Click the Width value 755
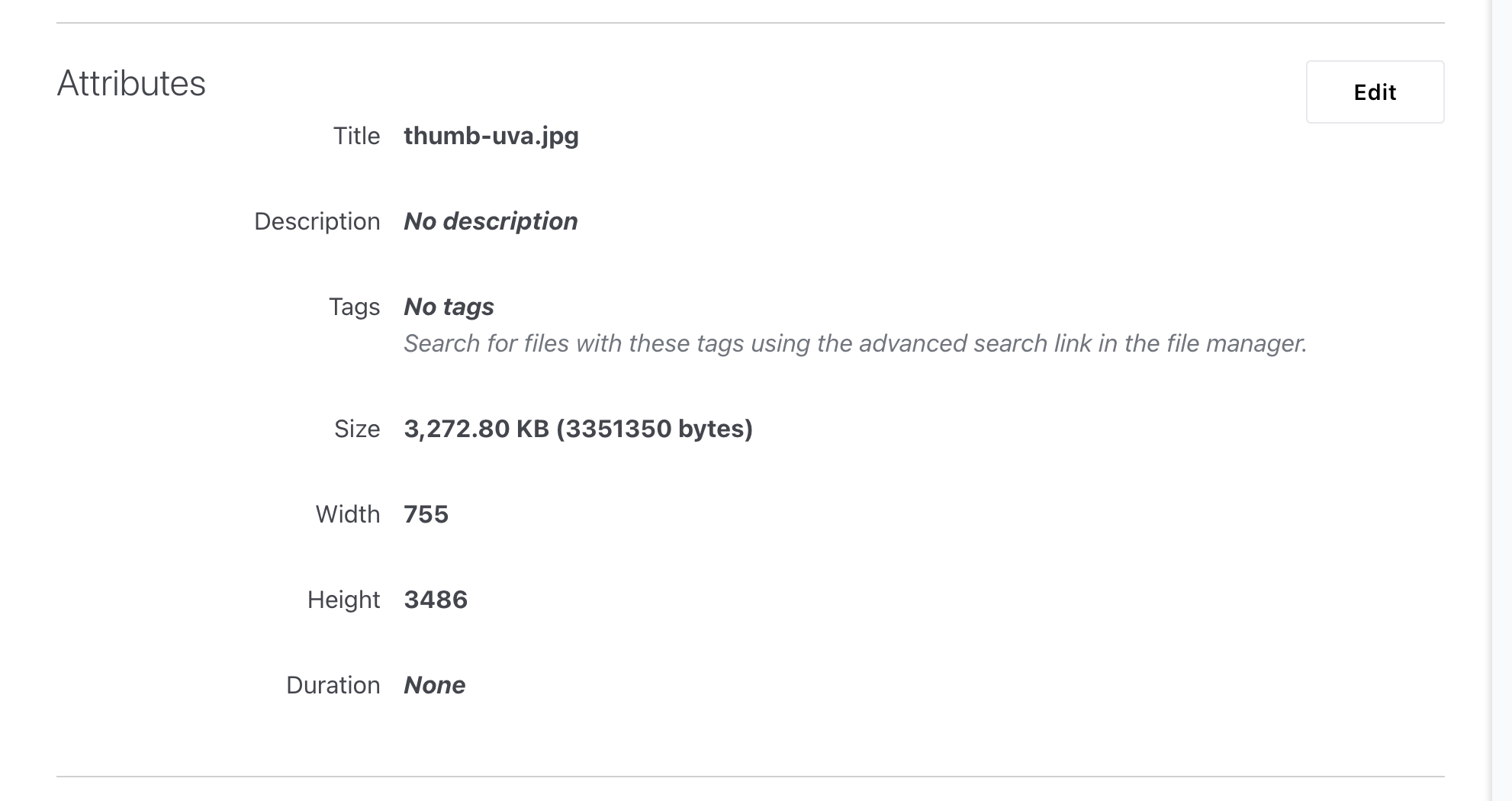 click(x=426, y=514)
